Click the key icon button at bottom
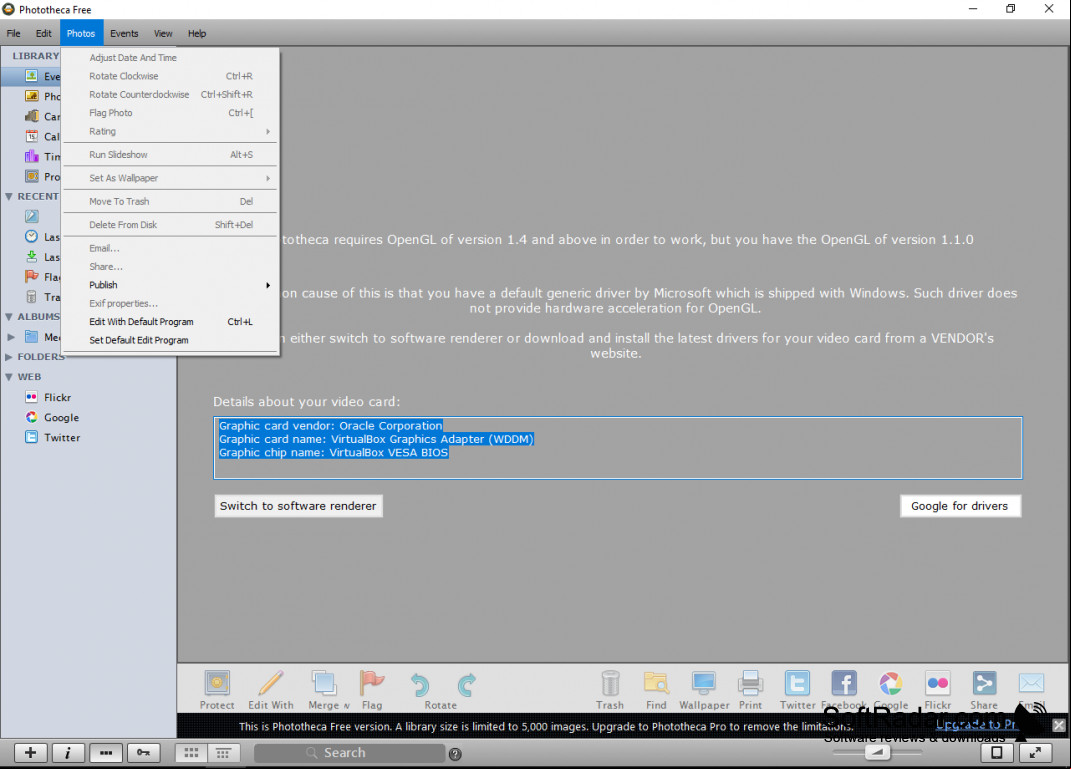The width and height of the screenshot is (1071, 769). point(143,753)
